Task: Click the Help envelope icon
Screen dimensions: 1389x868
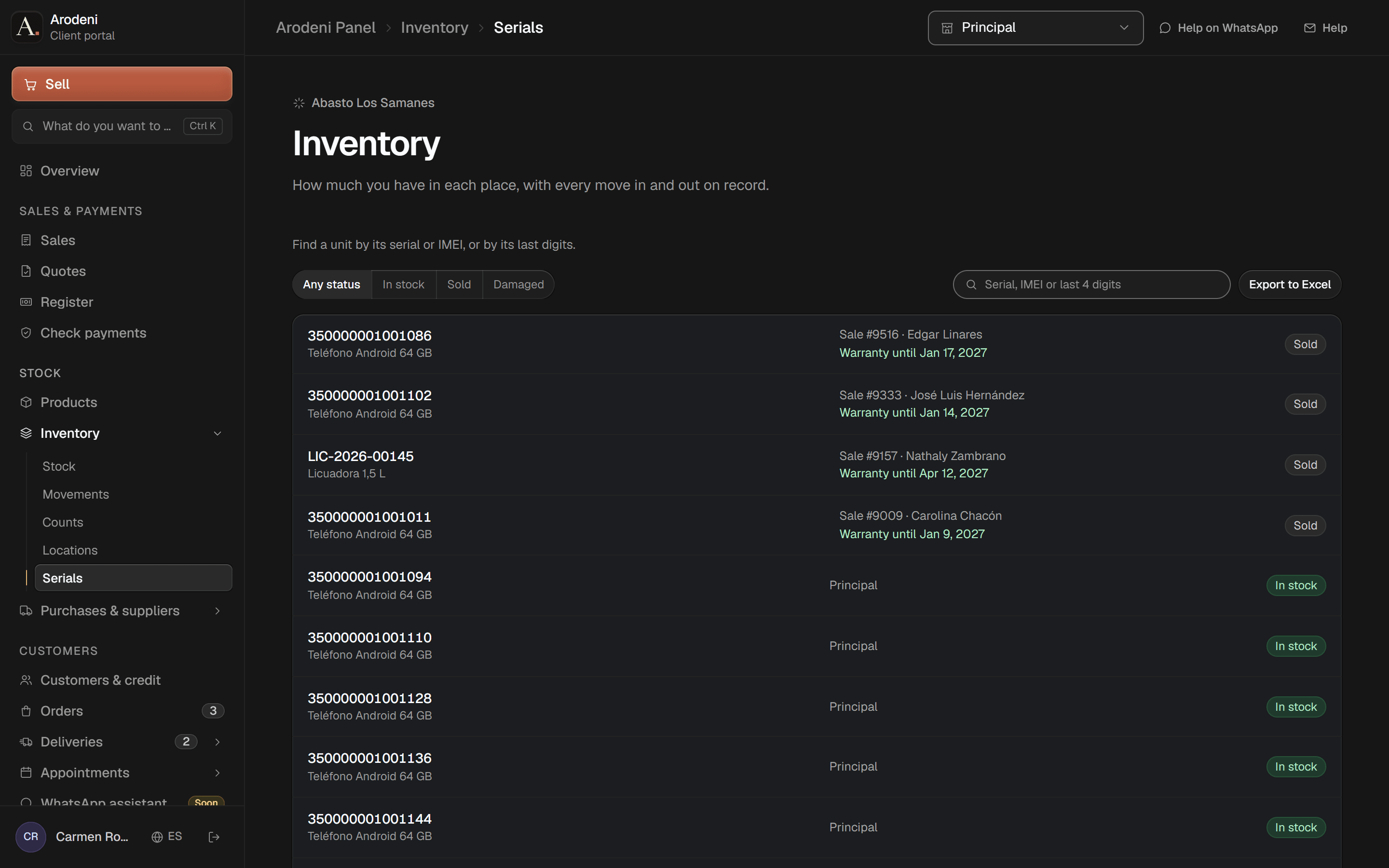Action: (1309, 28)
